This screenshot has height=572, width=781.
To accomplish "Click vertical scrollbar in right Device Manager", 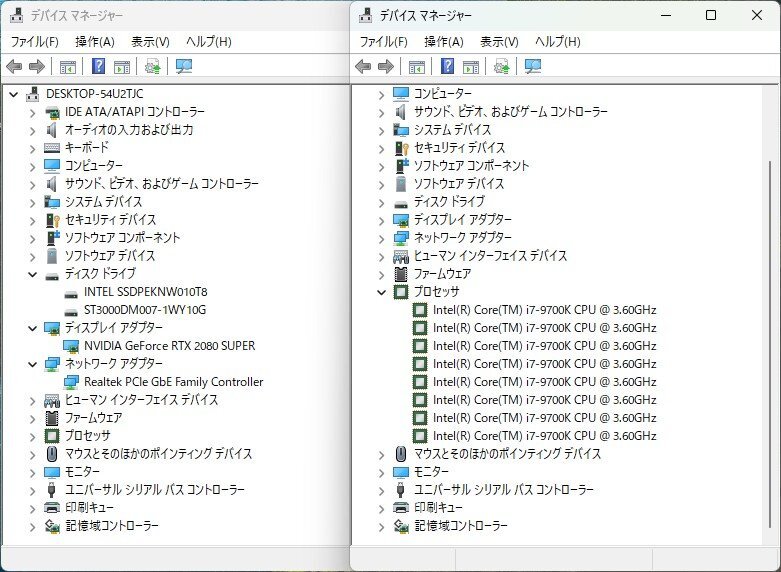I will [x=770, y=344].
